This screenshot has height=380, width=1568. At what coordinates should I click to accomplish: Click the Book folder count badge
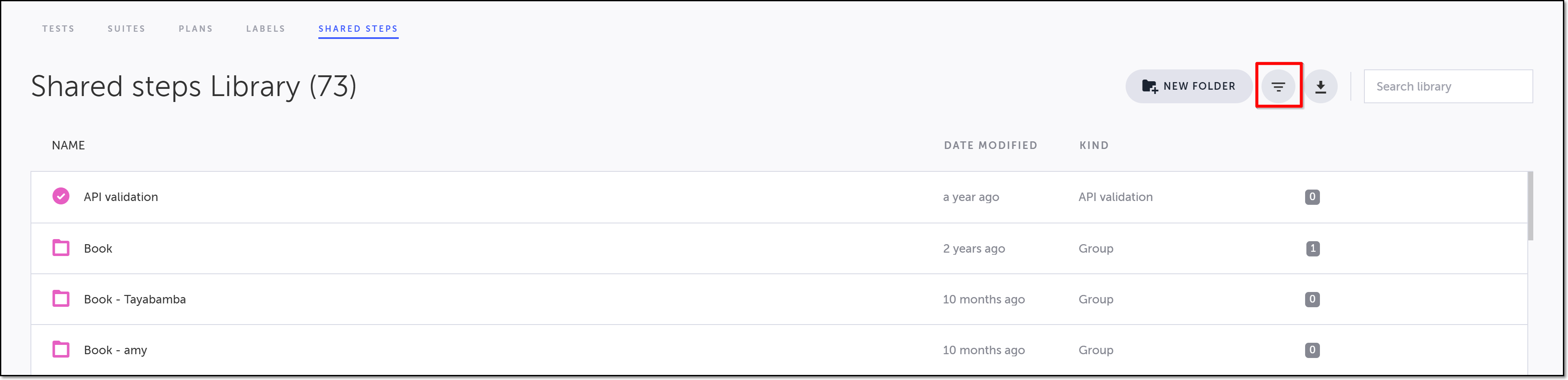click(1312, 248)
